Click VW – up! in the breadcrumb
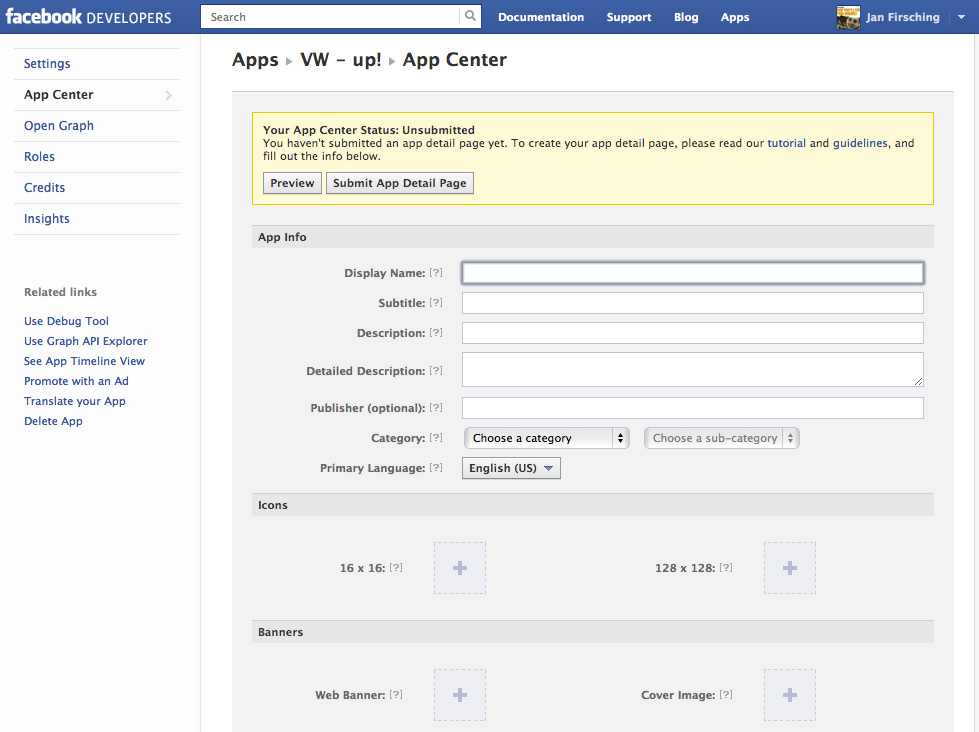The height and width of the screenshot is (732, 979). pos(340,60)
